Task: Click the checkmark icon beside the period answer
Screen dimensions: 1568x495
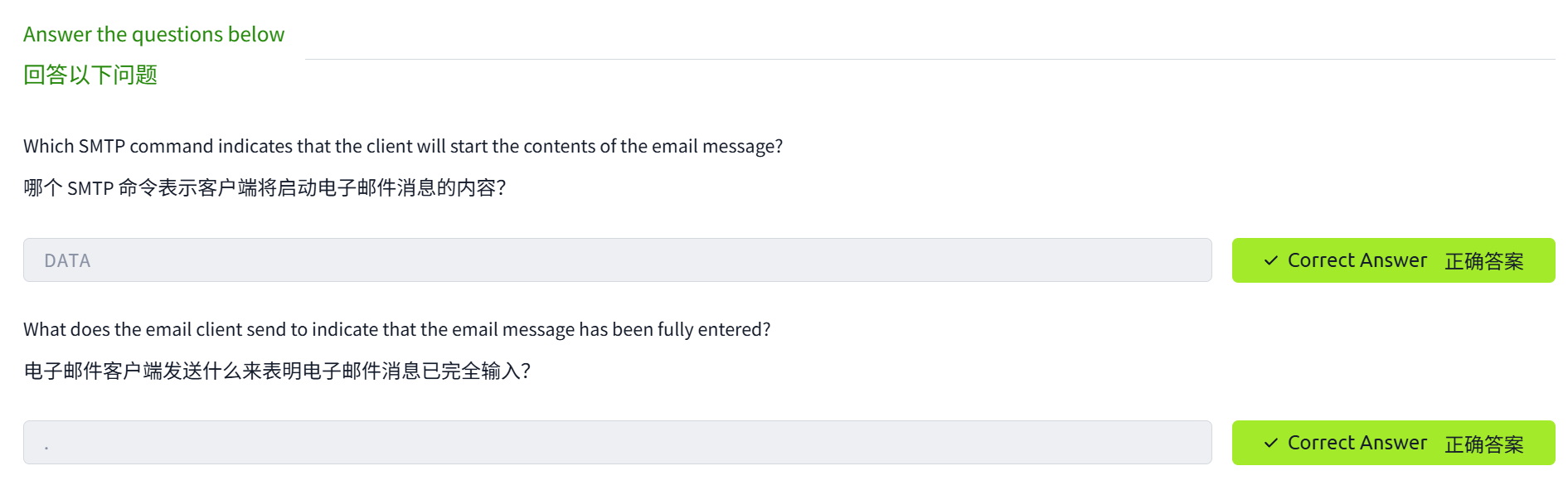Action: [1270, 443]
